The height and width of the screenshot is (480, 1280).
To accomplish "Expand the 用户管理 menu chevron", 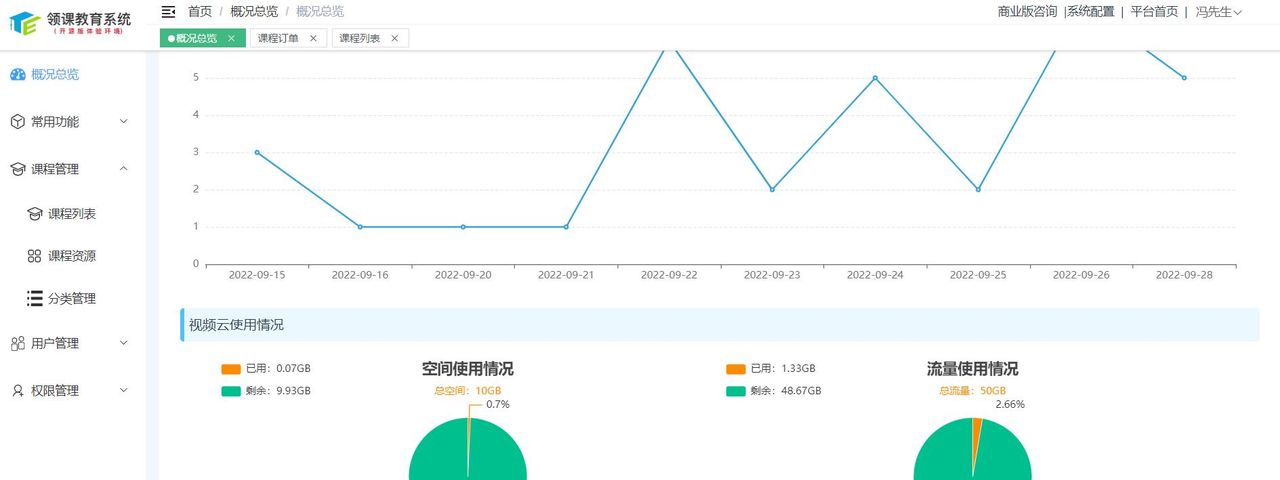I will 124,342.
